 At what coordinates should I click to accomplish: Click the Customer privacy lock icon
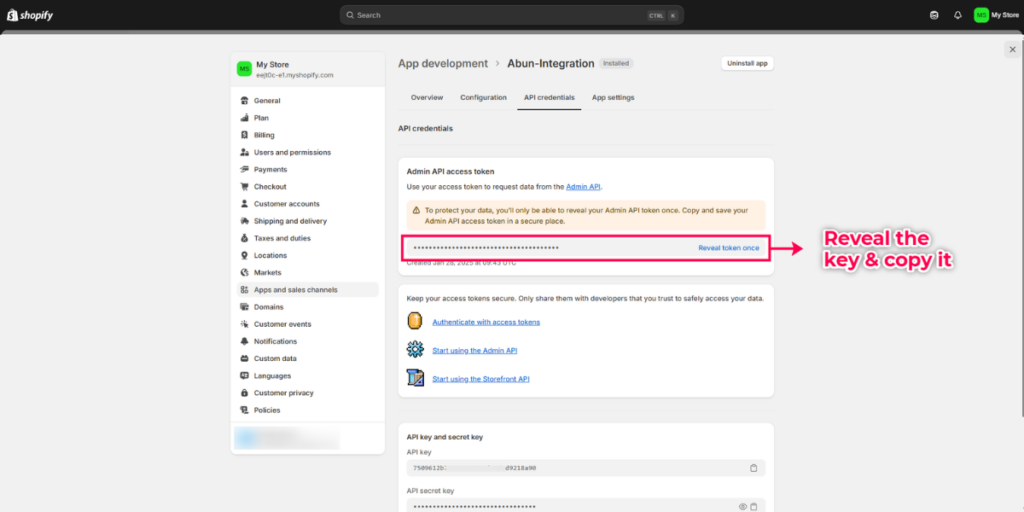tap(244, 393)
